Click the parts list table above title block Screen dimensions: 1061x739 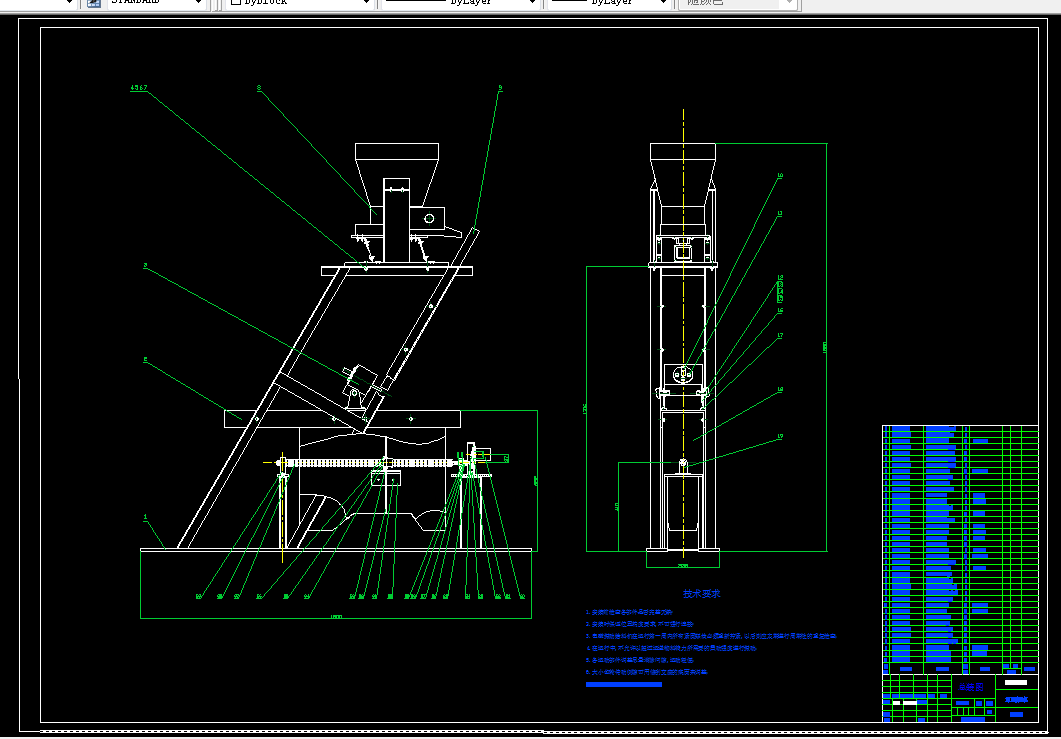point(960,549)
